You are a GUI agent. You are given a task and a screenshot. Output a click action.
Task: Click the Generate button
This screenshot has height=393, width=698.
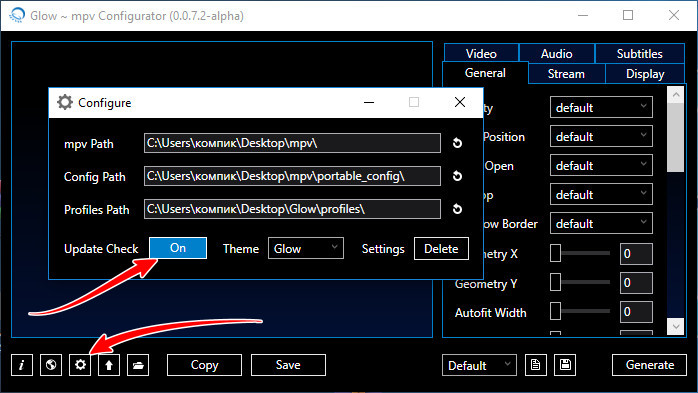point(649,365)
